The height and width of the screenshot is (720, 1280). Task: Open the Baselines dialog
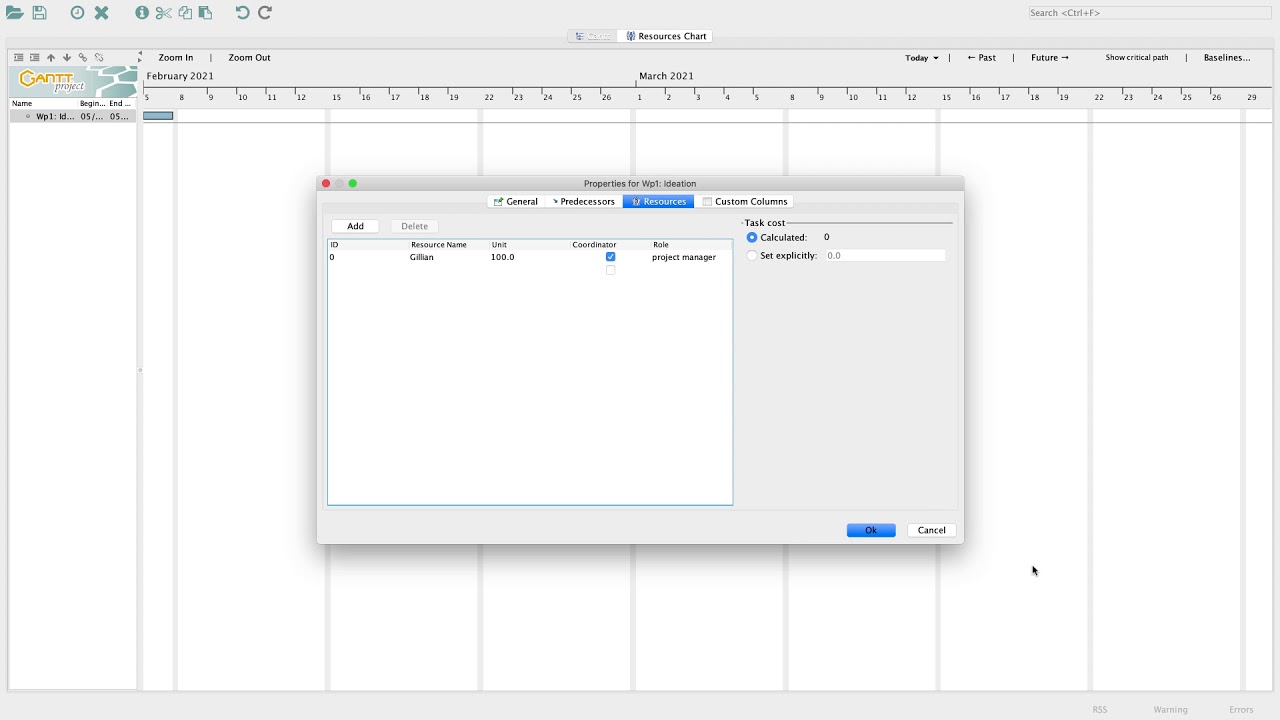pos(1227,58)
